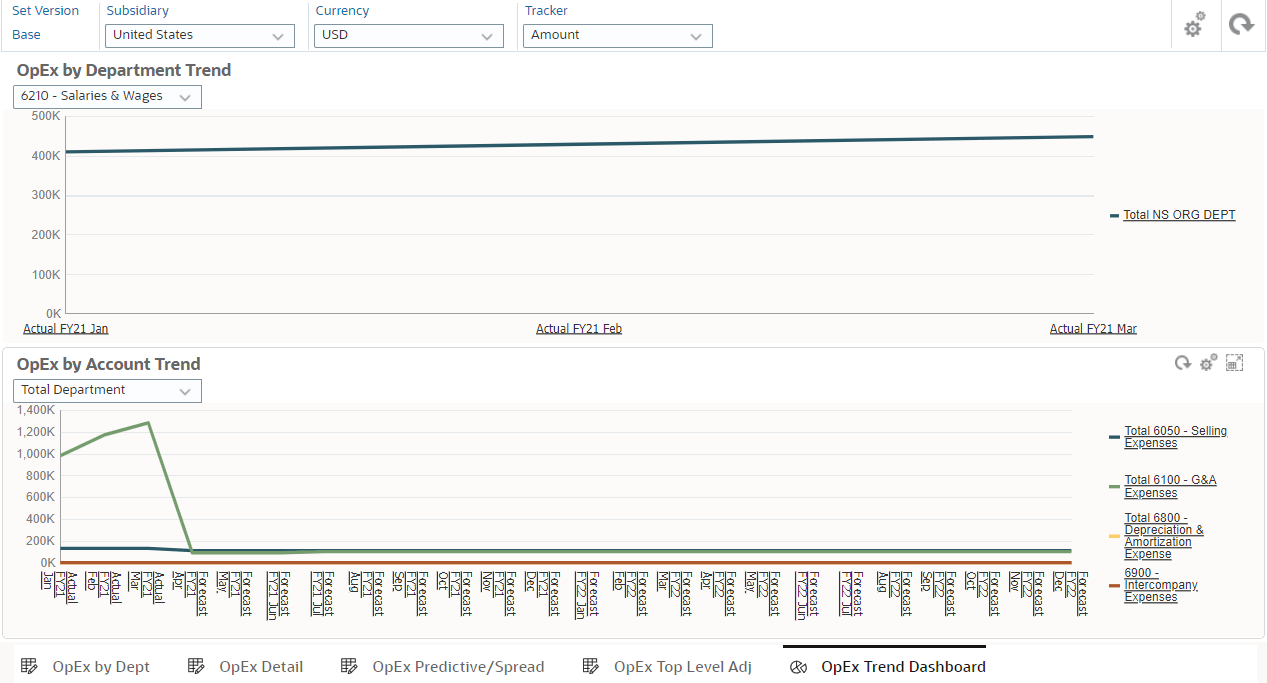Click the Forecast FY22 Dec axis label

coord(1069,594)
